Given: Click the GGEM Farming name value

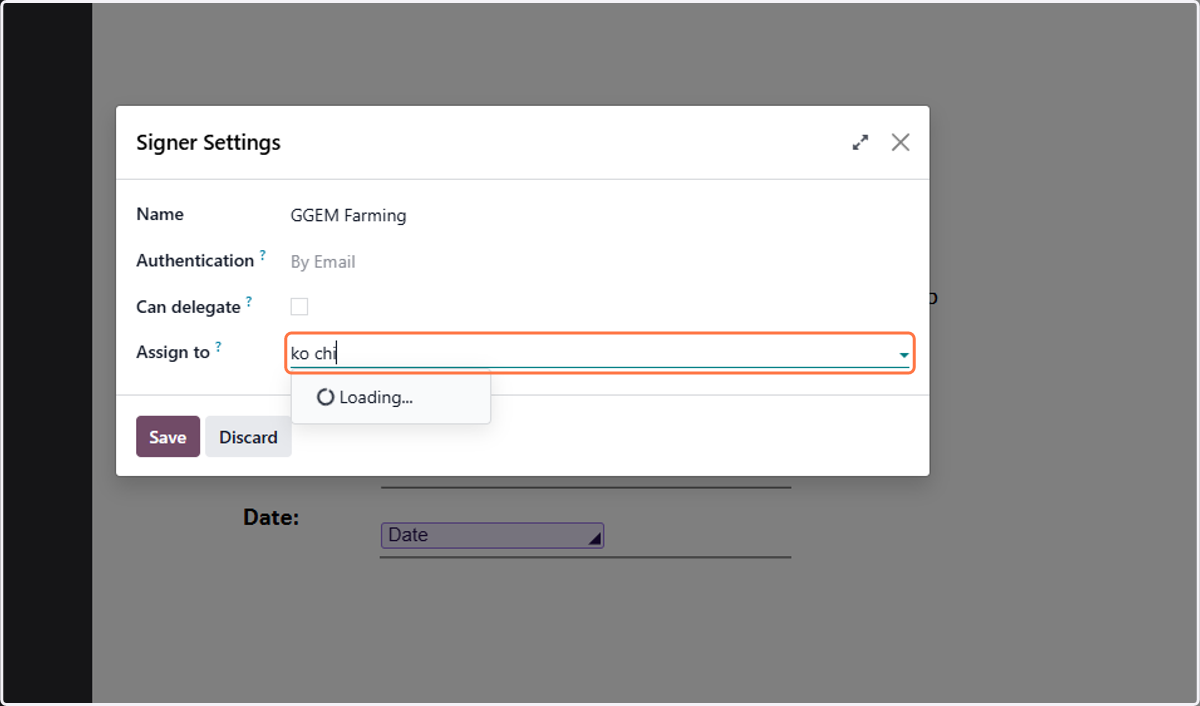Looking at the screenshot, I should tap(348, 215).
